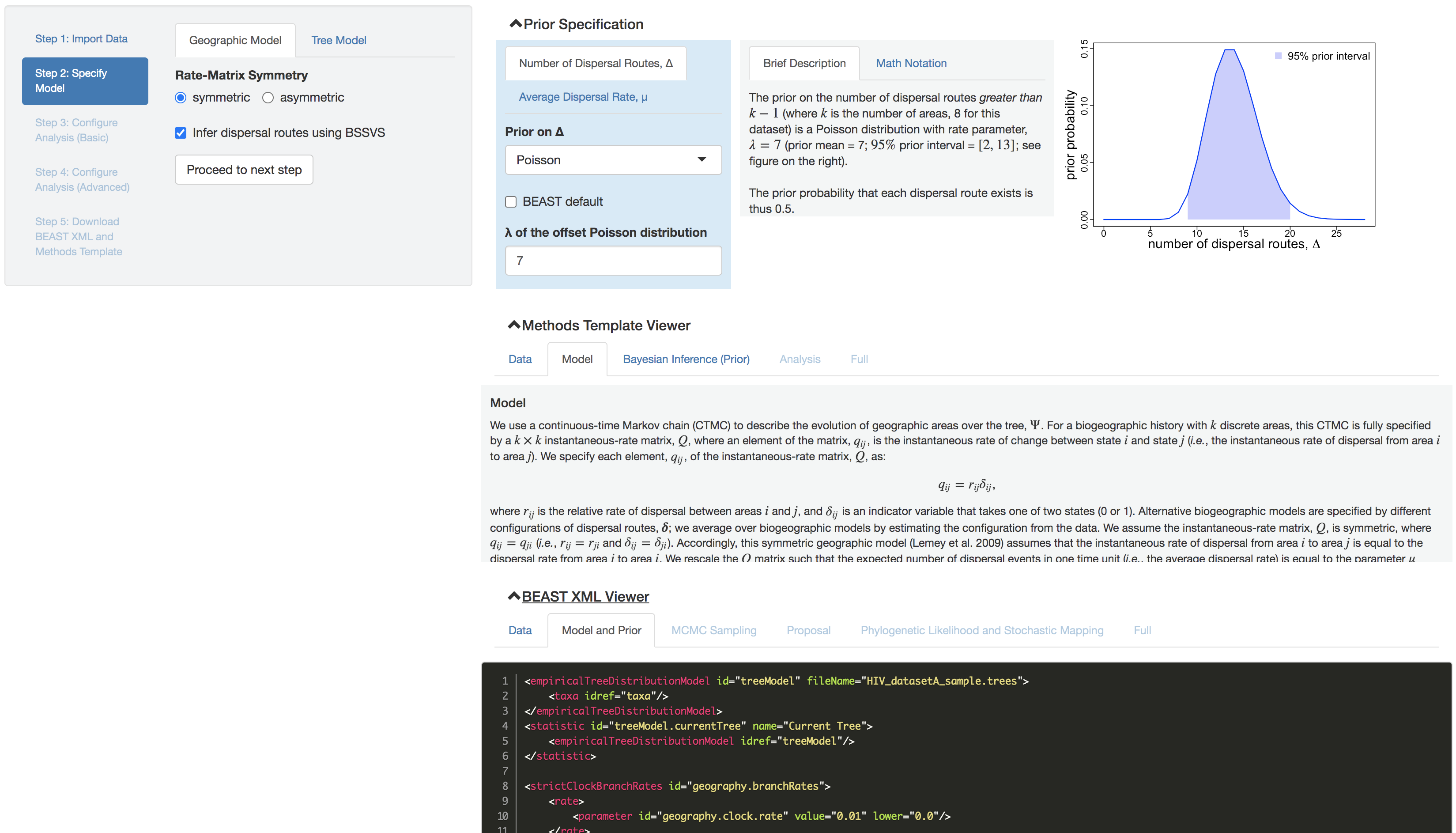This screenshot has width=1456, height=833.
Task: Open the Model and Prior tab
Action: click(601, 630)
